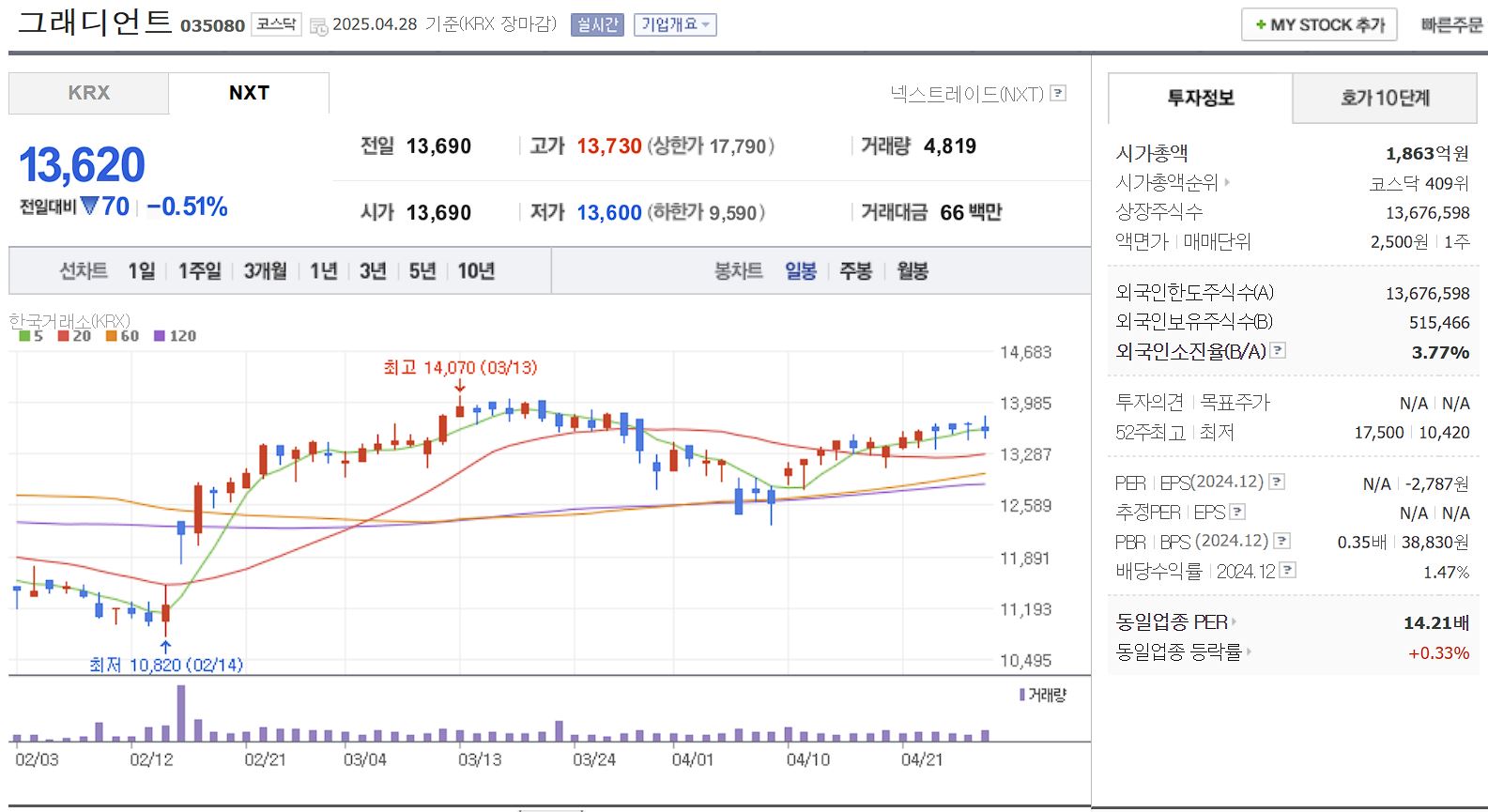Click the 상장주식수 value 13,676,598

tap(1428, 213)
